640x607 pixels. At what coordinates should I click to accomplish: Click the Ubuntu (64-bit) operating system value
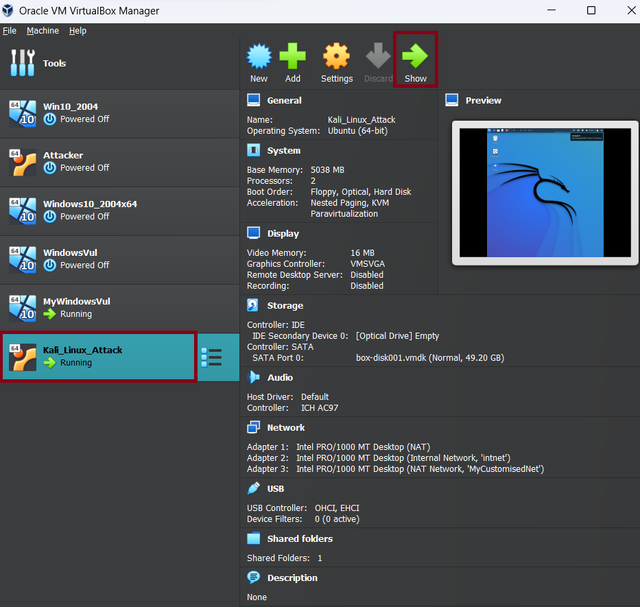[x=358, y=131]
